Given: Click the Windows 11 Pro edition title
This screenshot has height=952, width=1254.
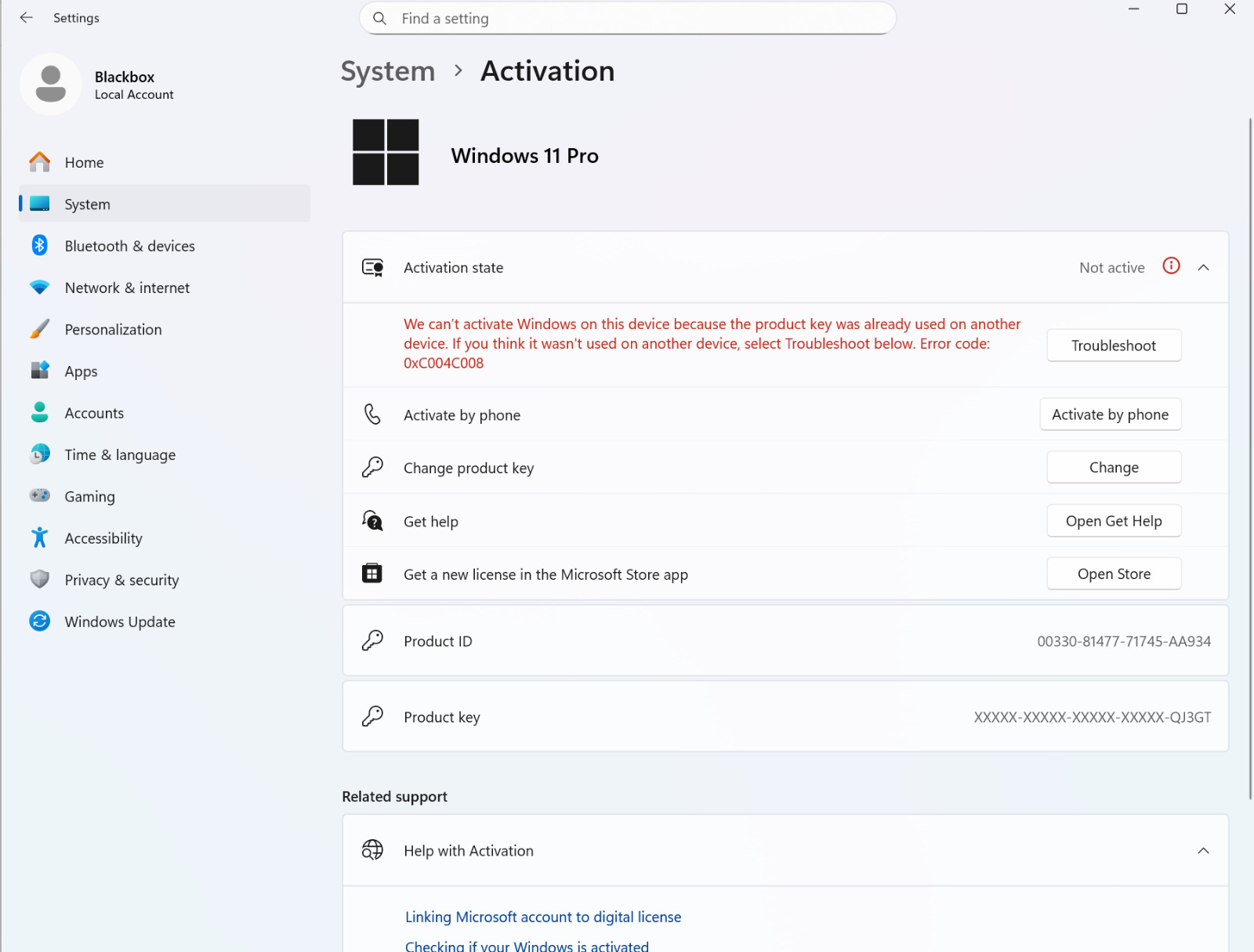Looking at the screenshot, I should [524, 155].
